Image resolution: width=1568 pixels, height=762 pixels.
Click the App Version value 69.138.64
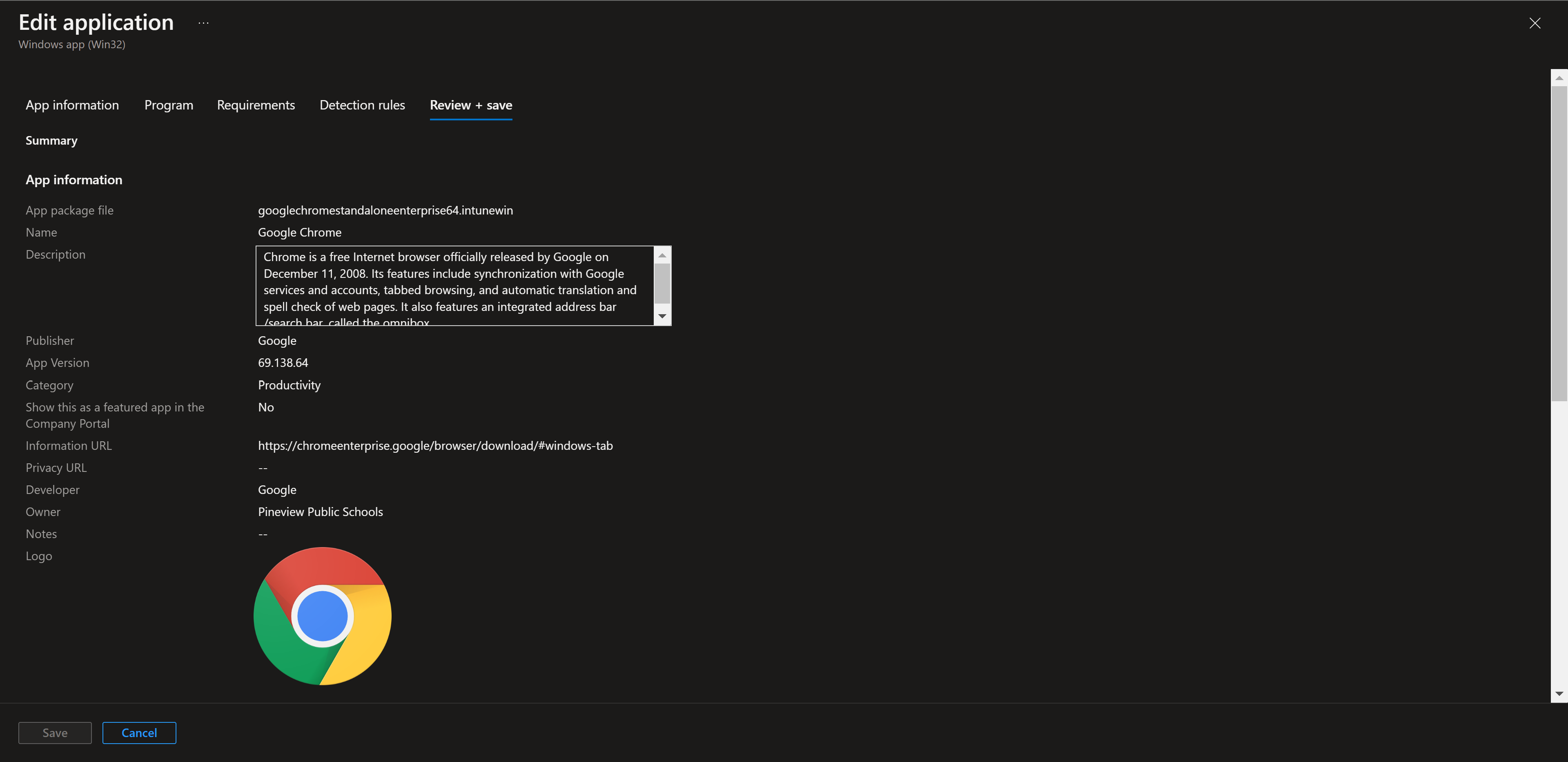(x=283, y=362)
